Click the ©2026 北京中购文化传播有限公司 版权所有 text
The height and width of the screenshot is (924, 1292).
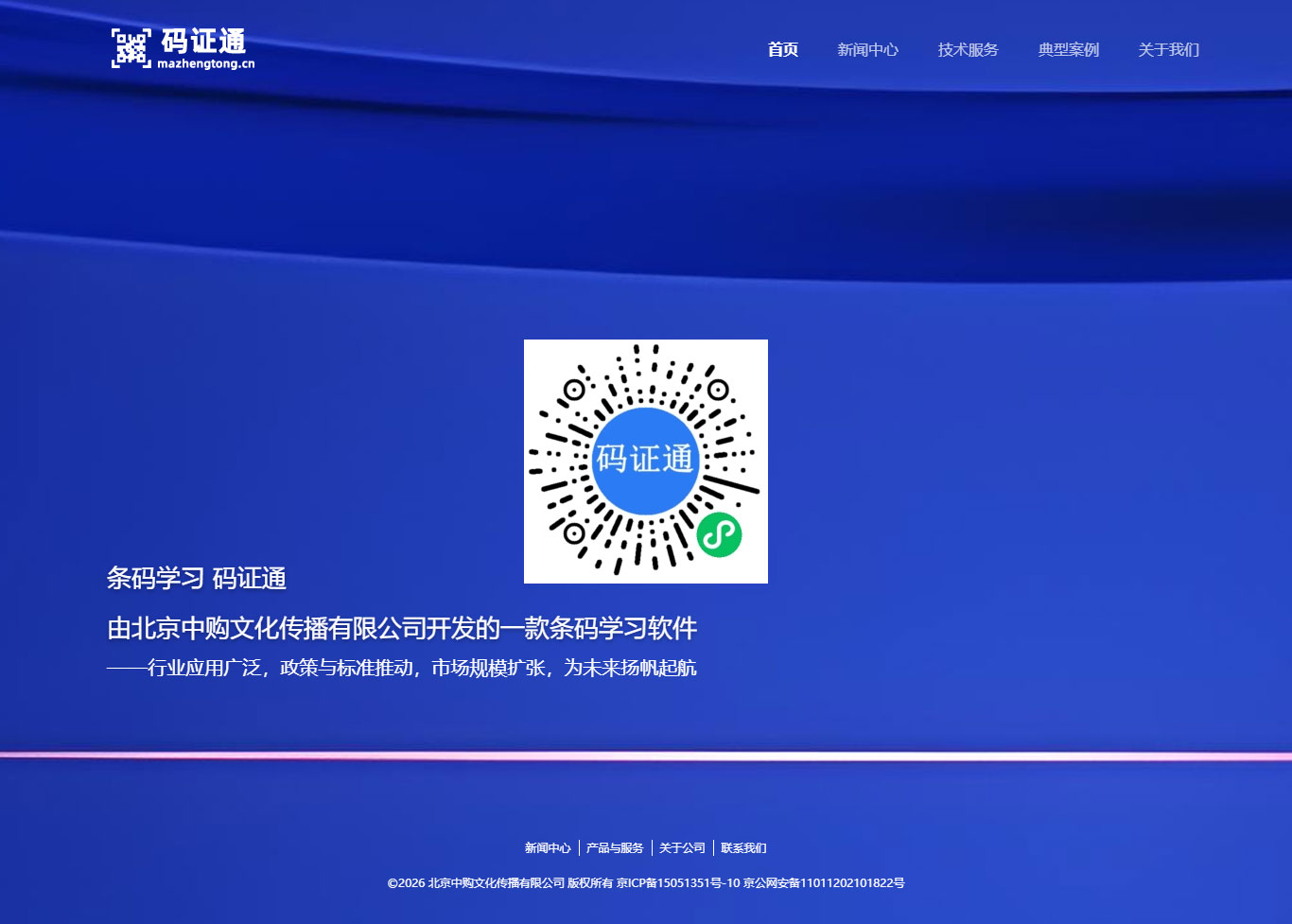click(500, 883)
